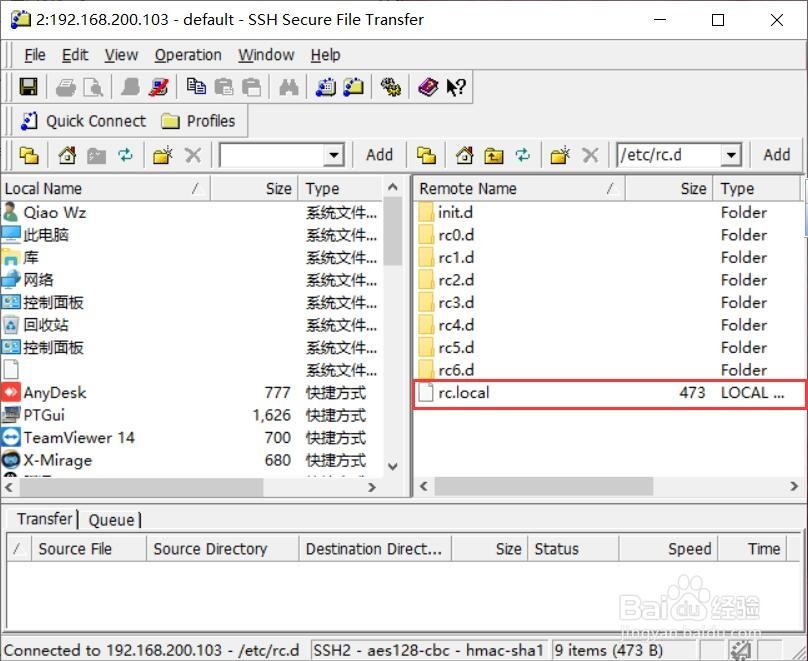The image size is (808, 661).
Task: Click the Home directory icon on remote toolbar
Action: point(463,155)
